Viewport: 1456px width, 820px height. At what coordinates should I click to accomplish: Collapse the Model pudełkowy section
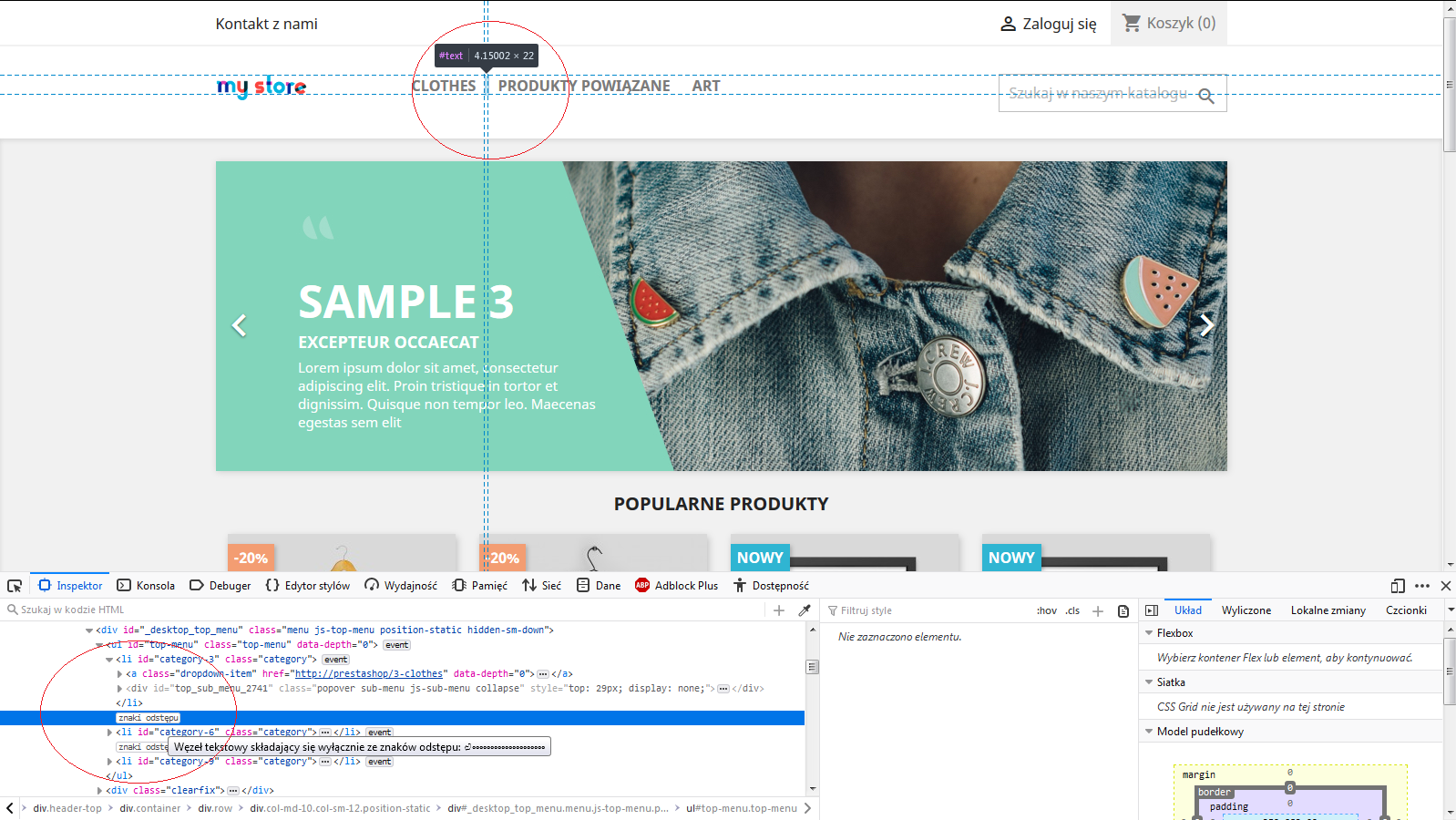(1148, 732)
